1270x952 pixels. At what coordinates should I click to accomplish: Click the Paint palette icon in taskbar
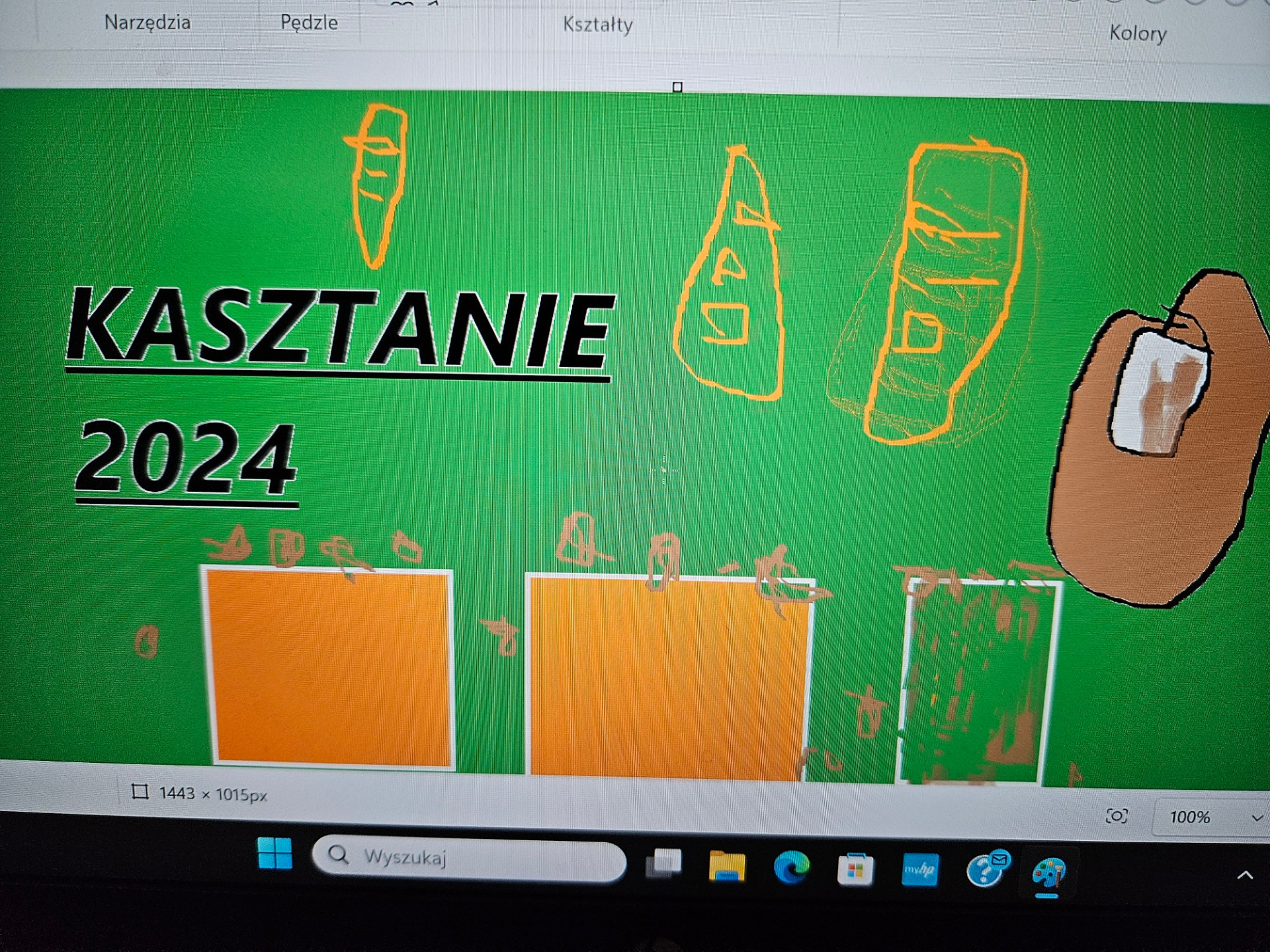tap(1048, 873)
